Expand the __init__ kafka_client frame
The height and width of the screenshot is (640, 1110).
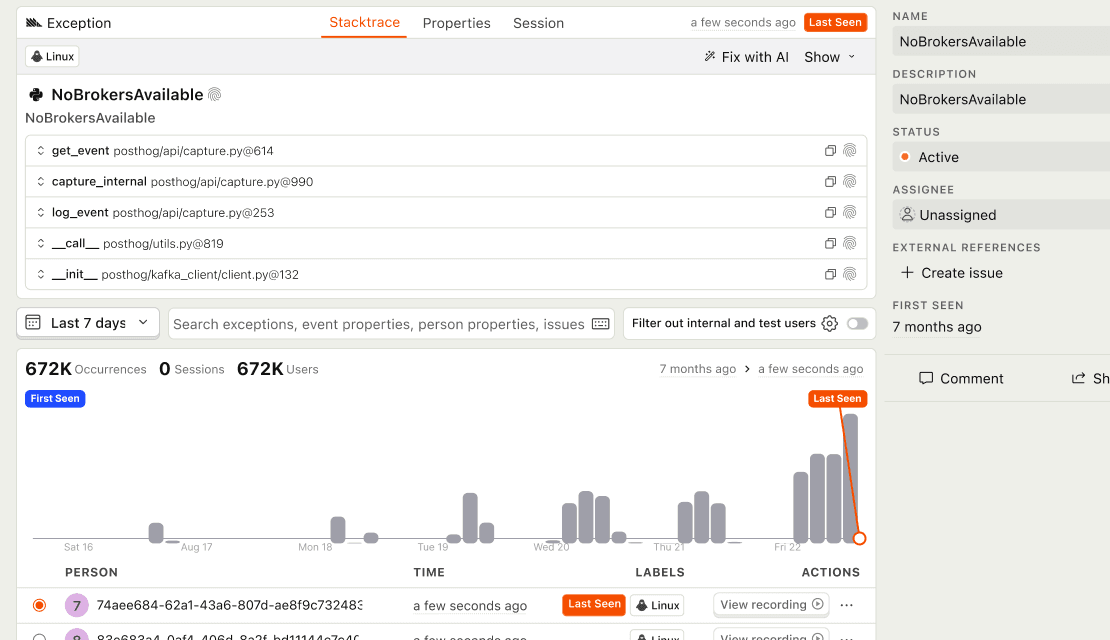[x=40, y=275]
